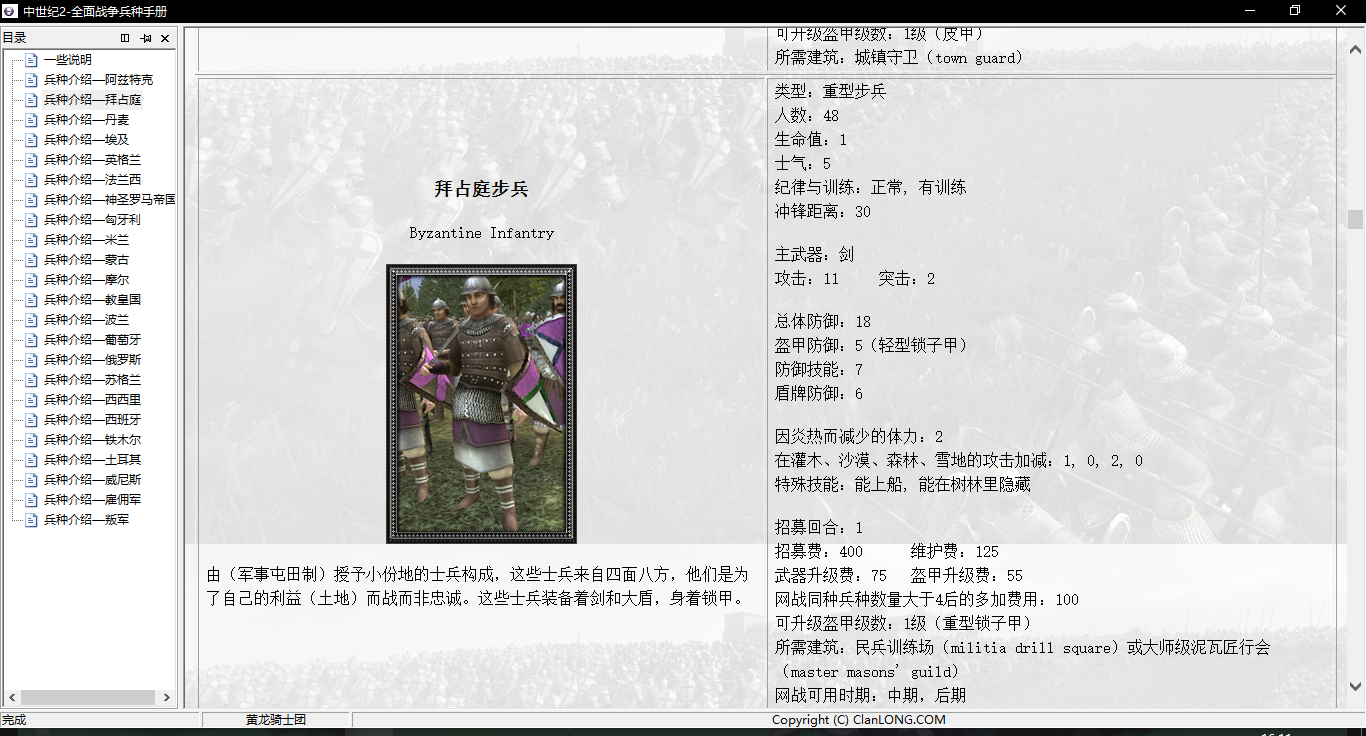Select 兵种介绍—西西里 entry
Screen dimensions: 1366x736
tap(92, 400)
